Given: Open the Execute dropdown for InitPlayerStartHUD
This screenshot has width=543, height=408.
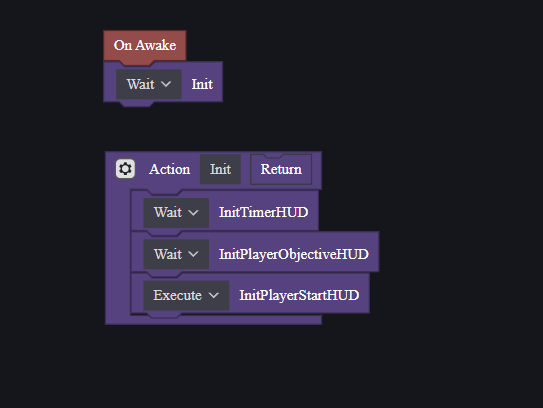Looking at the screenshot, I should coord(186,295).
